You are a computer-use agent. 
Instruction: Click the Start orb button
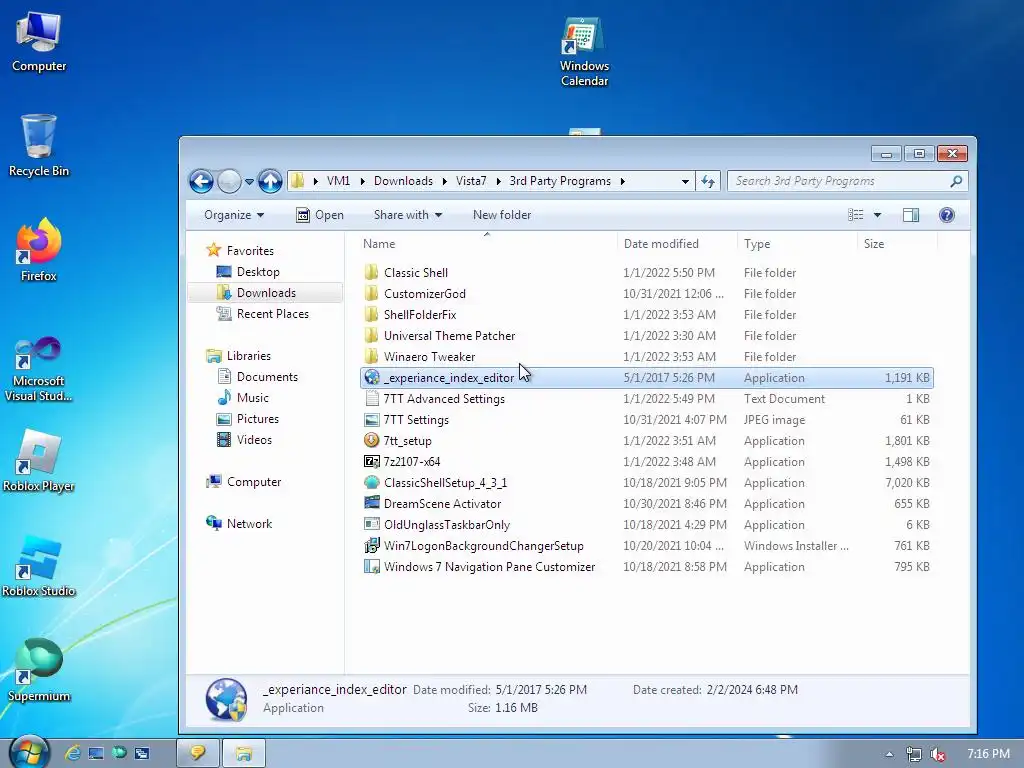pyautogui.click(x=29, y=752)
